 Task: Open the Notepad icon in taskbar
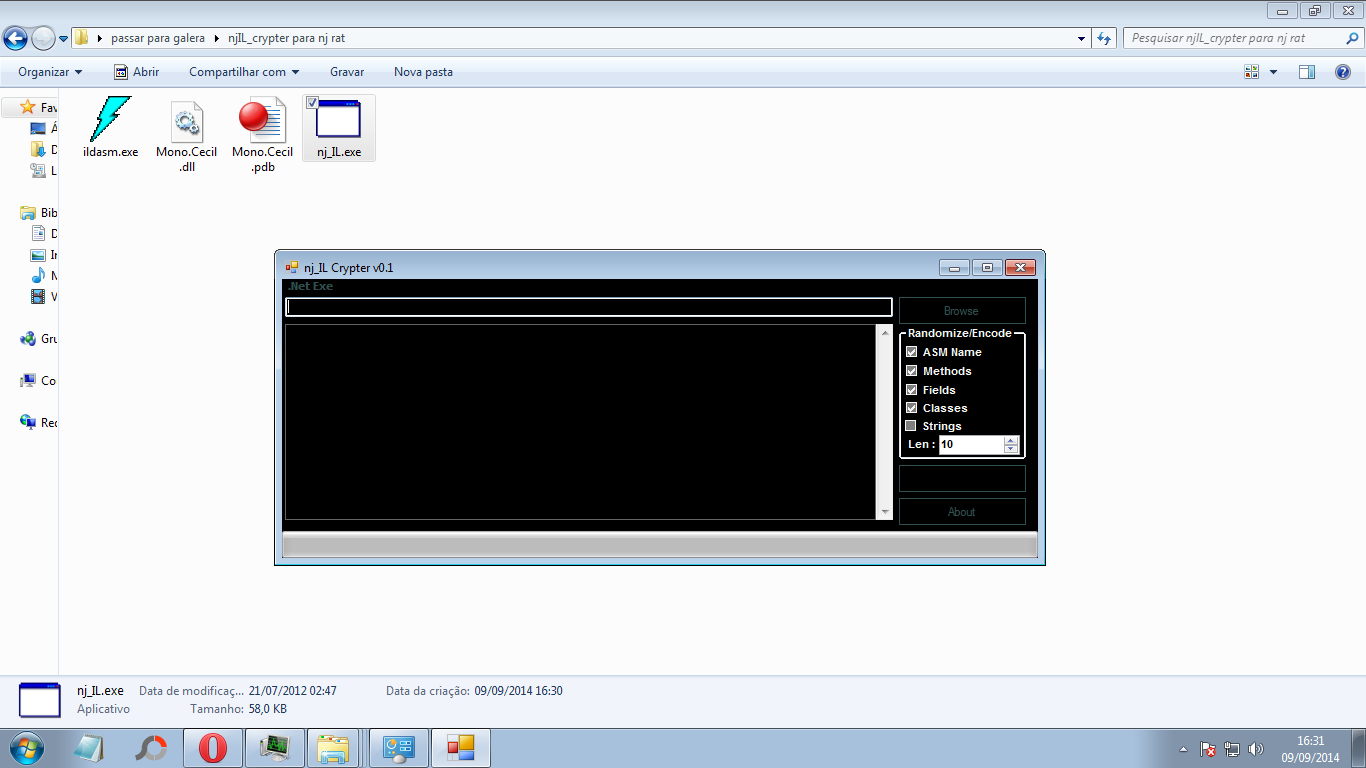click(x=89, y=748)
